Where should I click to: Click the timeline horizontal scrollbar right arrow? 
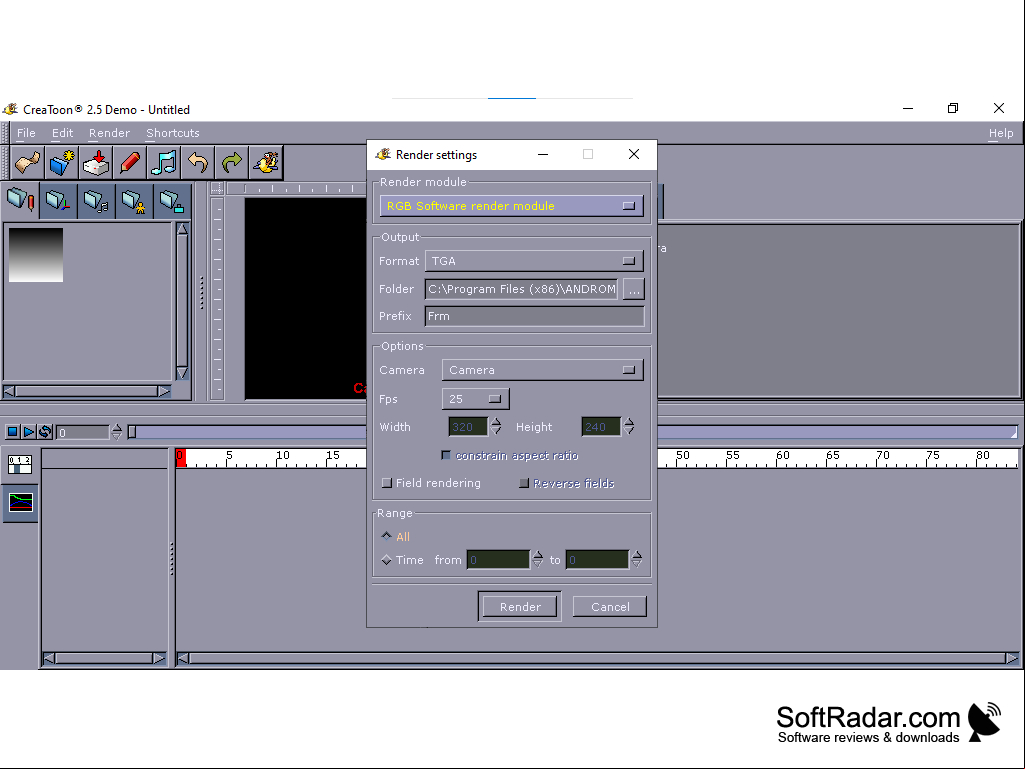pyautogui.click(x=1012, y=658)
